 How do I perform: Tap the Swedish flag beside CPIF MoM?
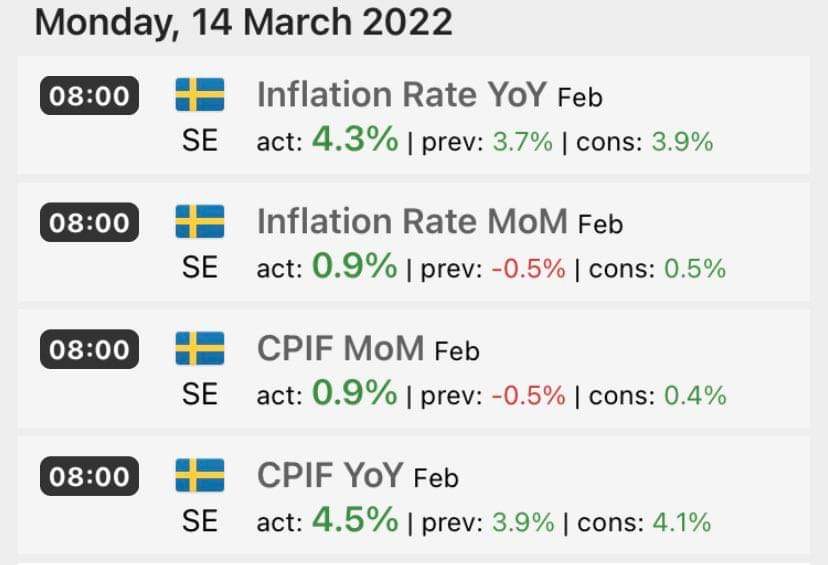tap(200, 348)
